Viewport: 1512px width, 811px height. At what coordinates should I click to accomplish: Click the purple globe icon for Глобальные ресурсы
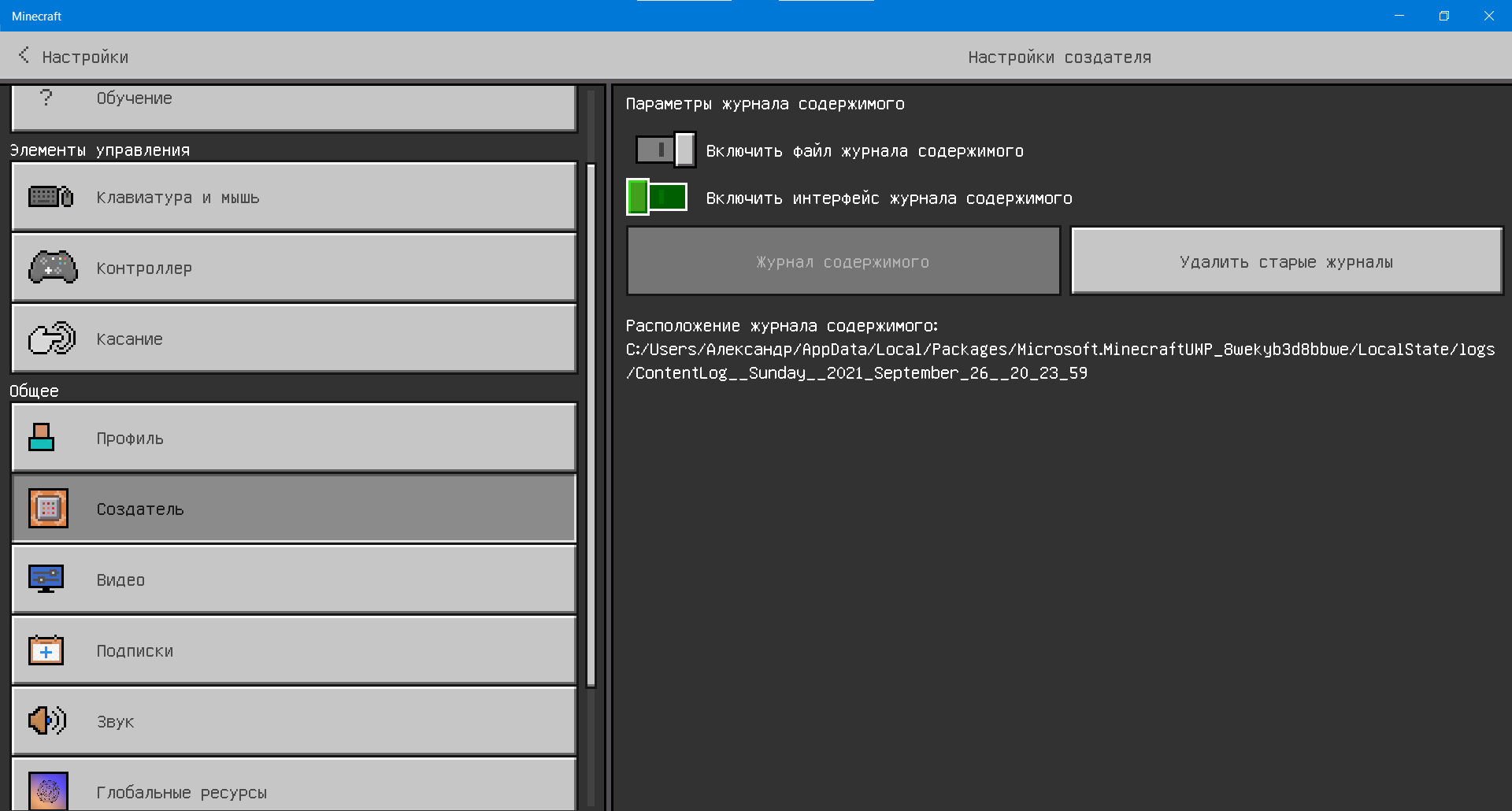pyautogui.click(x=48, y=791)
